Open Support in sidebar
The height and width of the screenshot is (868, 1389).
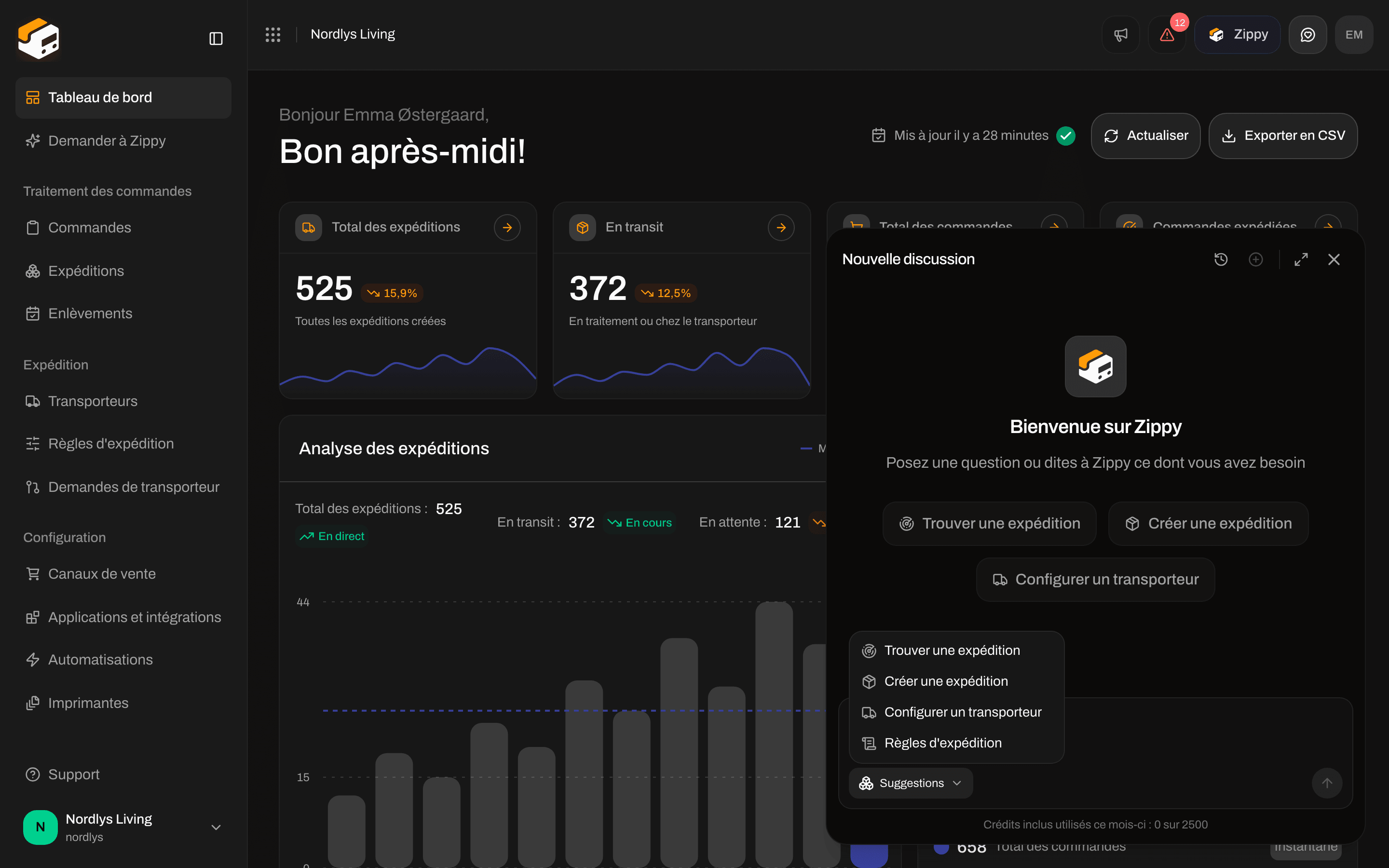(123, 774)
